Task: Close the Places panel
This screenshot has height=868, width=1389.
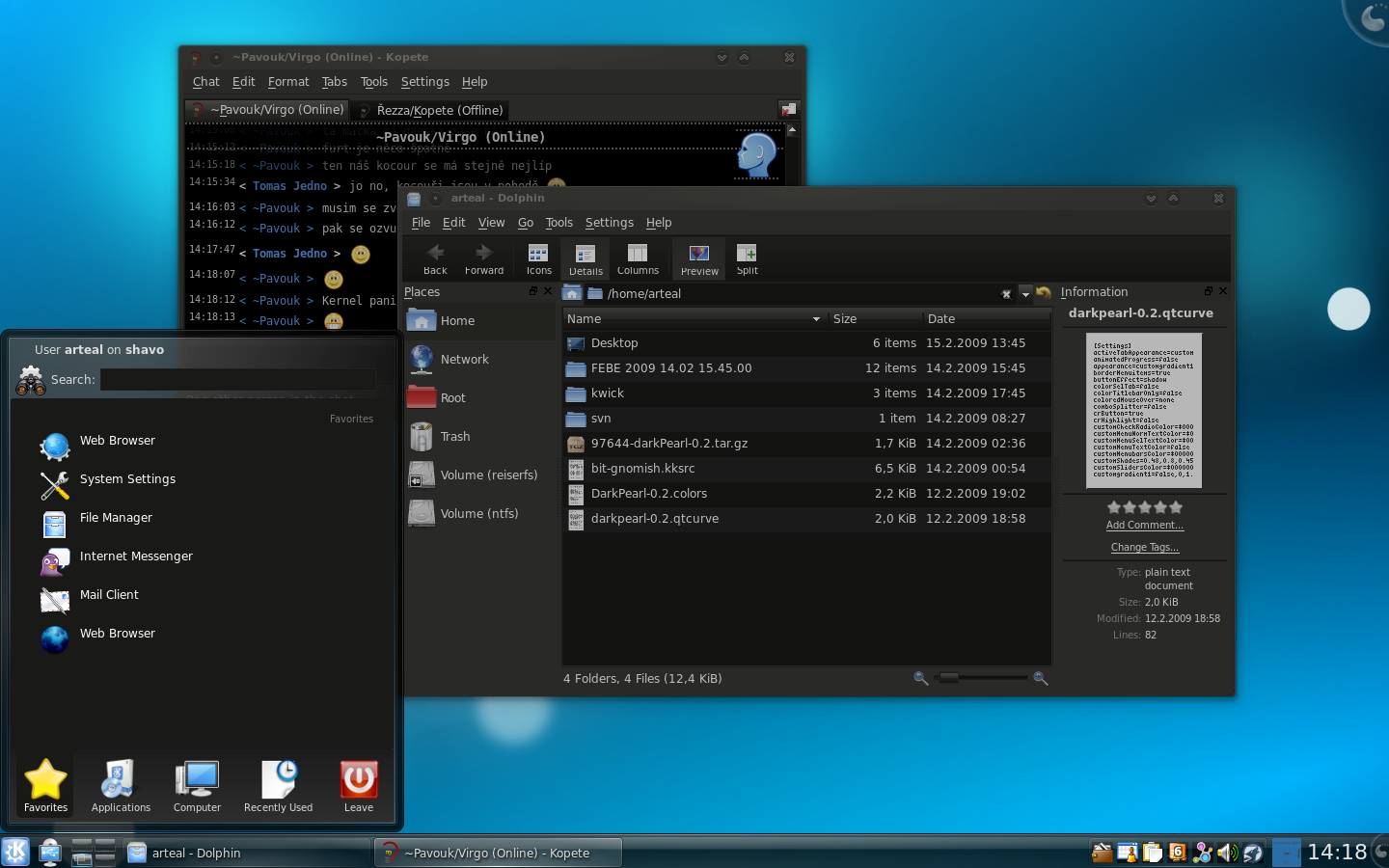Action: [x=548, y=291]
